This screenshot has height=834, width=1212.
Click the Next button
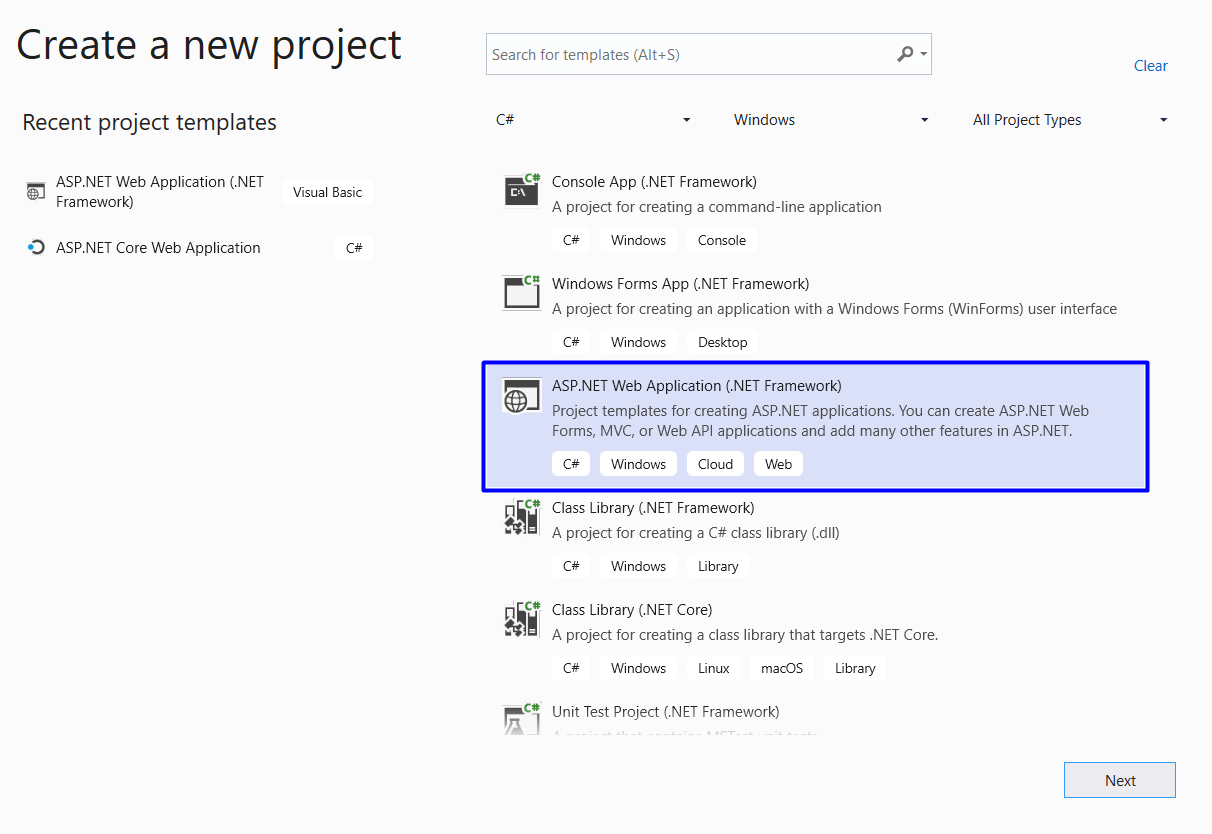pyautogui.click(x=1120, y=780)
